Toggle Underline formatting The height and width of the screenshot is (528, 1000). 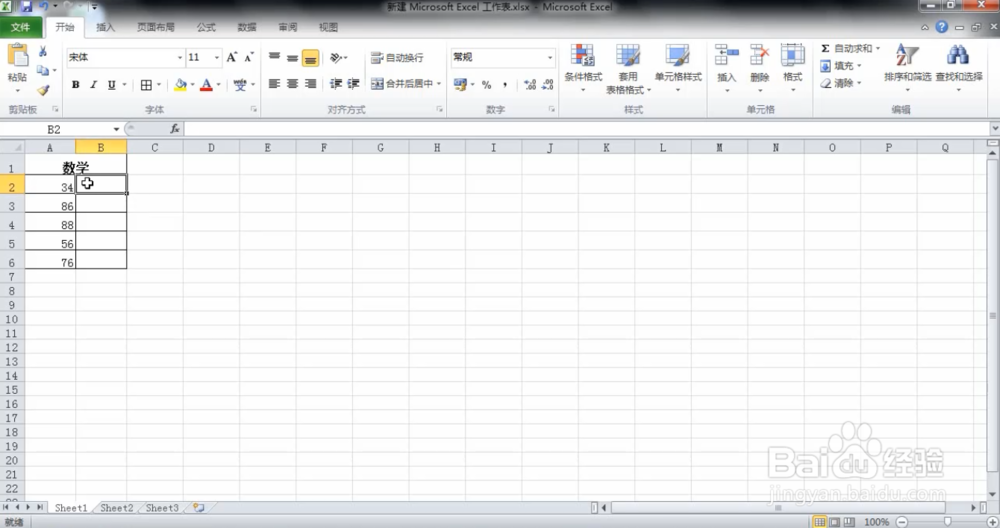tap(112, 84)
